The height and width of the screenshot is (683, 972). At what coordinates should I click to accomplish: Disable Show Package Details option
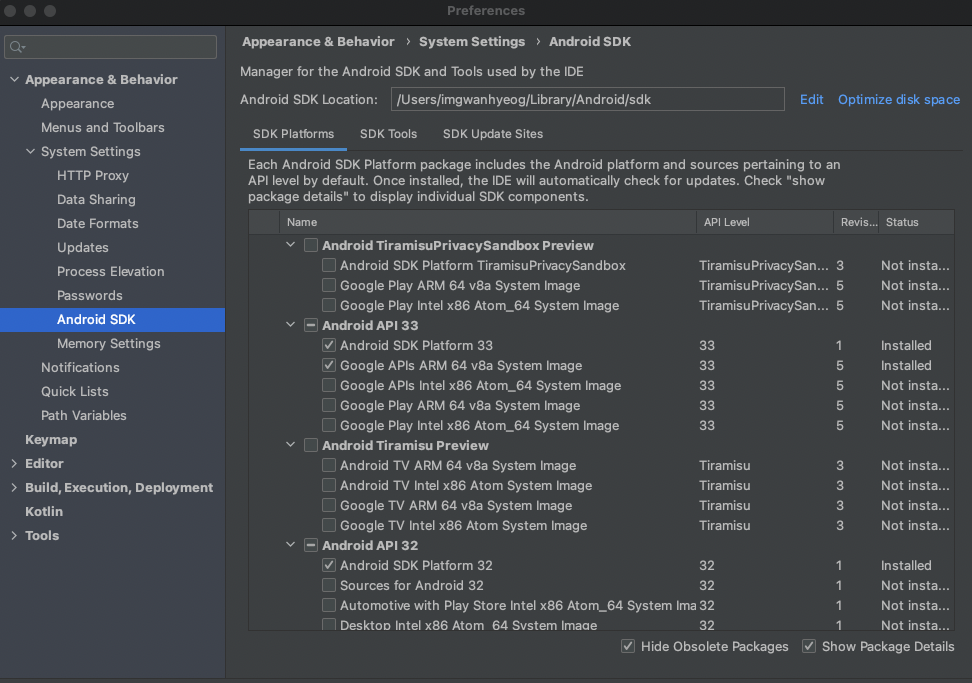809,646
